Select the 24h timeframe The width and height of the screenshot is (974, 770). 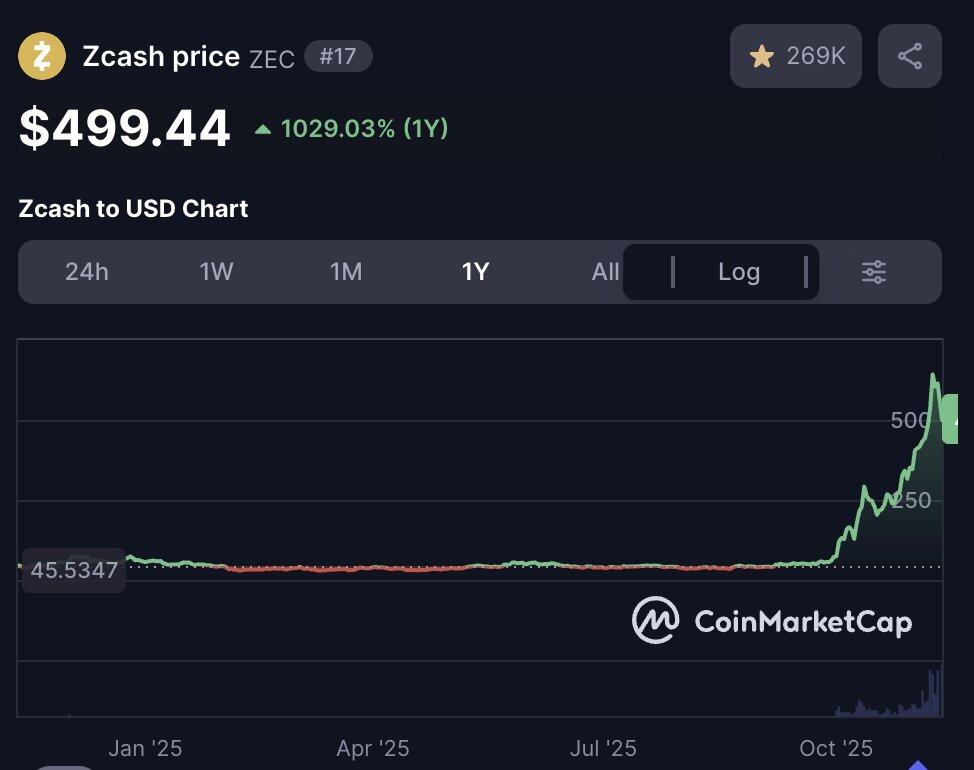[87, 272]
